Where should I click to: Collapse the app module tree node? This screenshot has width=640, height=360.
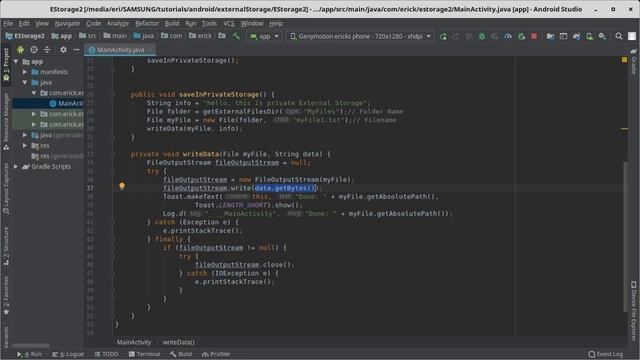tap(16, 62)
